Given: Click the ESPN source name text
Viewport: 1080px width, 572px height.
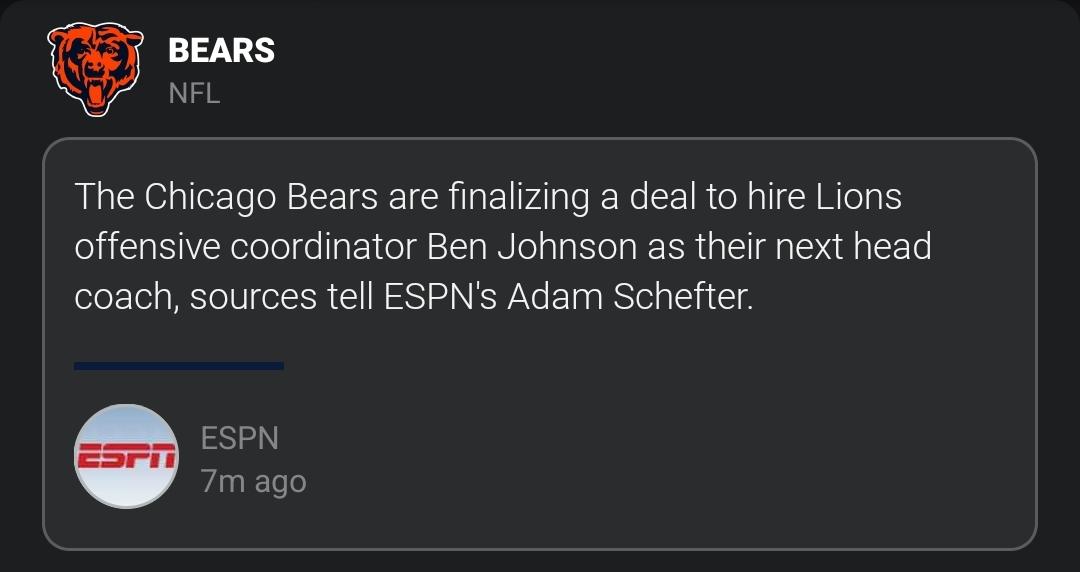Looking at the screenshot, I should click(x=239, y=437).
